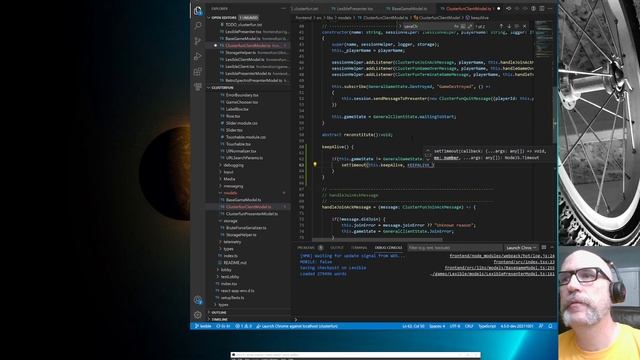Click the debug console filter input
Viewport: 640px width, 360px height.
pyautogui.click(x=455, y=248)
